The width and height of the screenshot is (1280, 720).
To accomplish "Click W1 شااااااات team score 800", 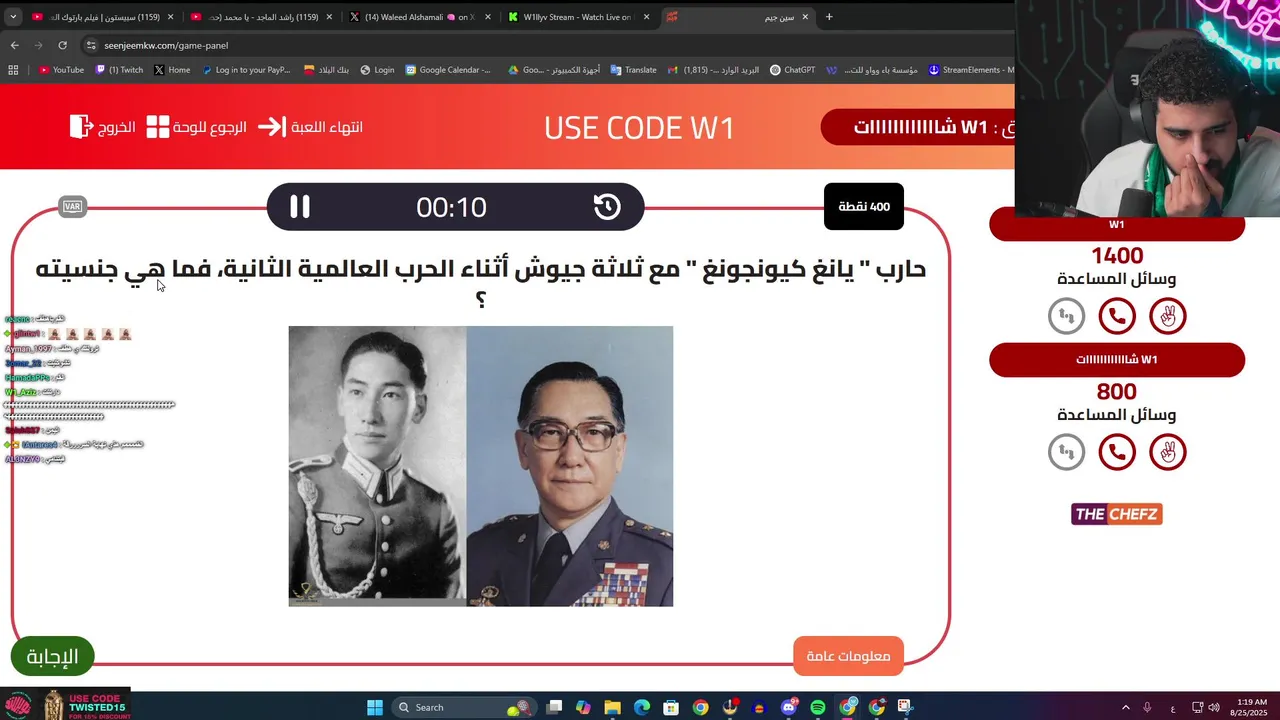I will [1117, 392].
